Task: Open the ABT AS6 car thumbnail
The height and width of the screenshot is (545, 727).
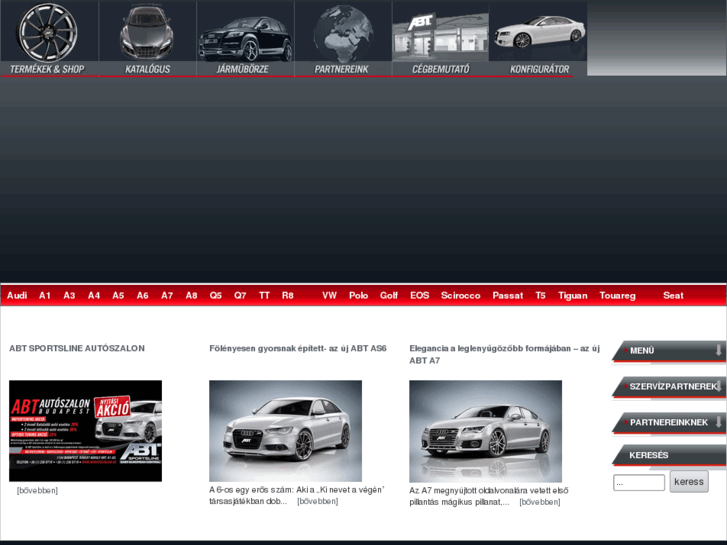Action: click(285, 431)
